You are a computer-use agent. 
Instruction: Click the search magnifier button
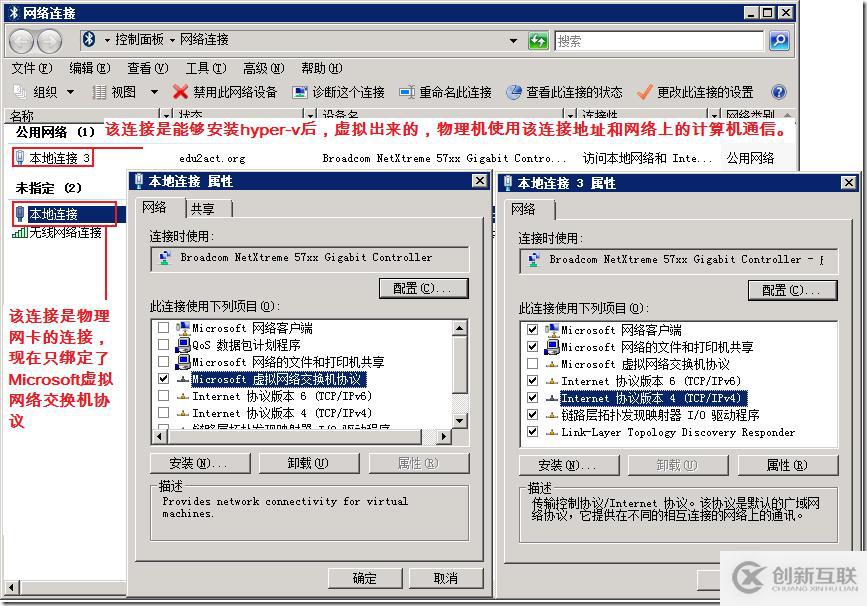[x=779, y=40]
